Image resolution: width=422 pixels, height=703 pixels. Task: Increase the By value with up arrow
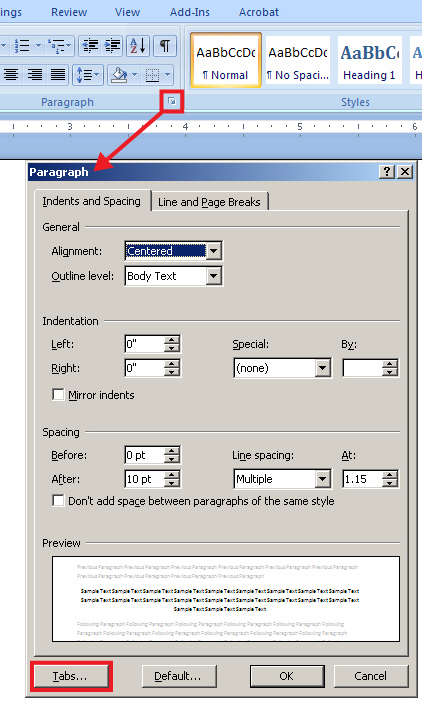coord(390,364)
